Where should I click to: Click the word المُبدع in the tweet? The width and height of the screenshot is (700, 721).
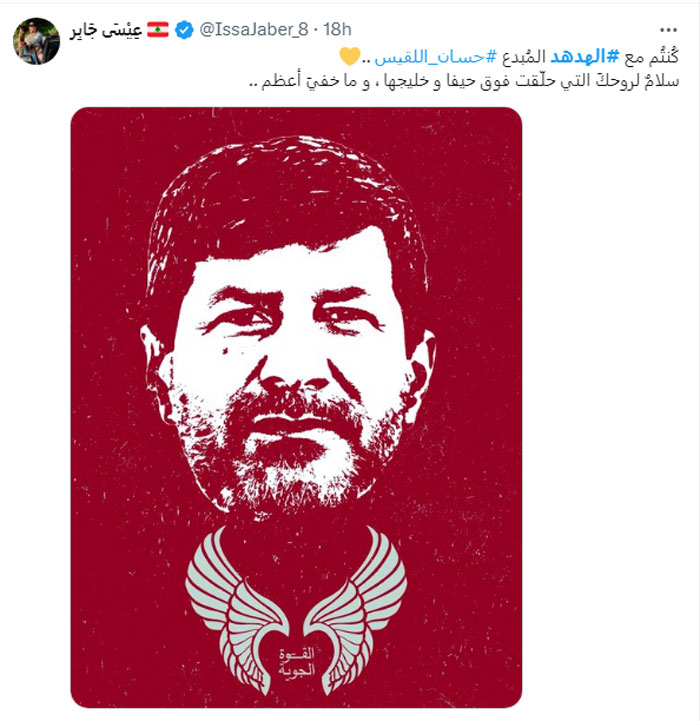point(524,57)
